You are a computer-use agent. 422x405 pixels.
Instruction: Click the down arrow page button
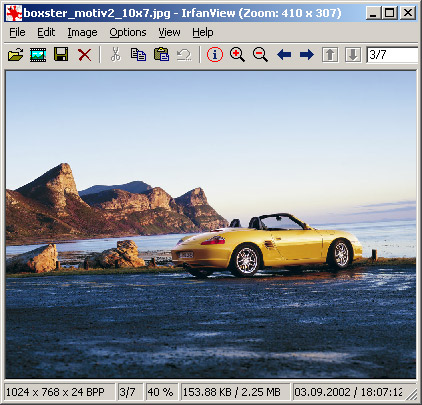pyautogui.click(x=353, y=55)
